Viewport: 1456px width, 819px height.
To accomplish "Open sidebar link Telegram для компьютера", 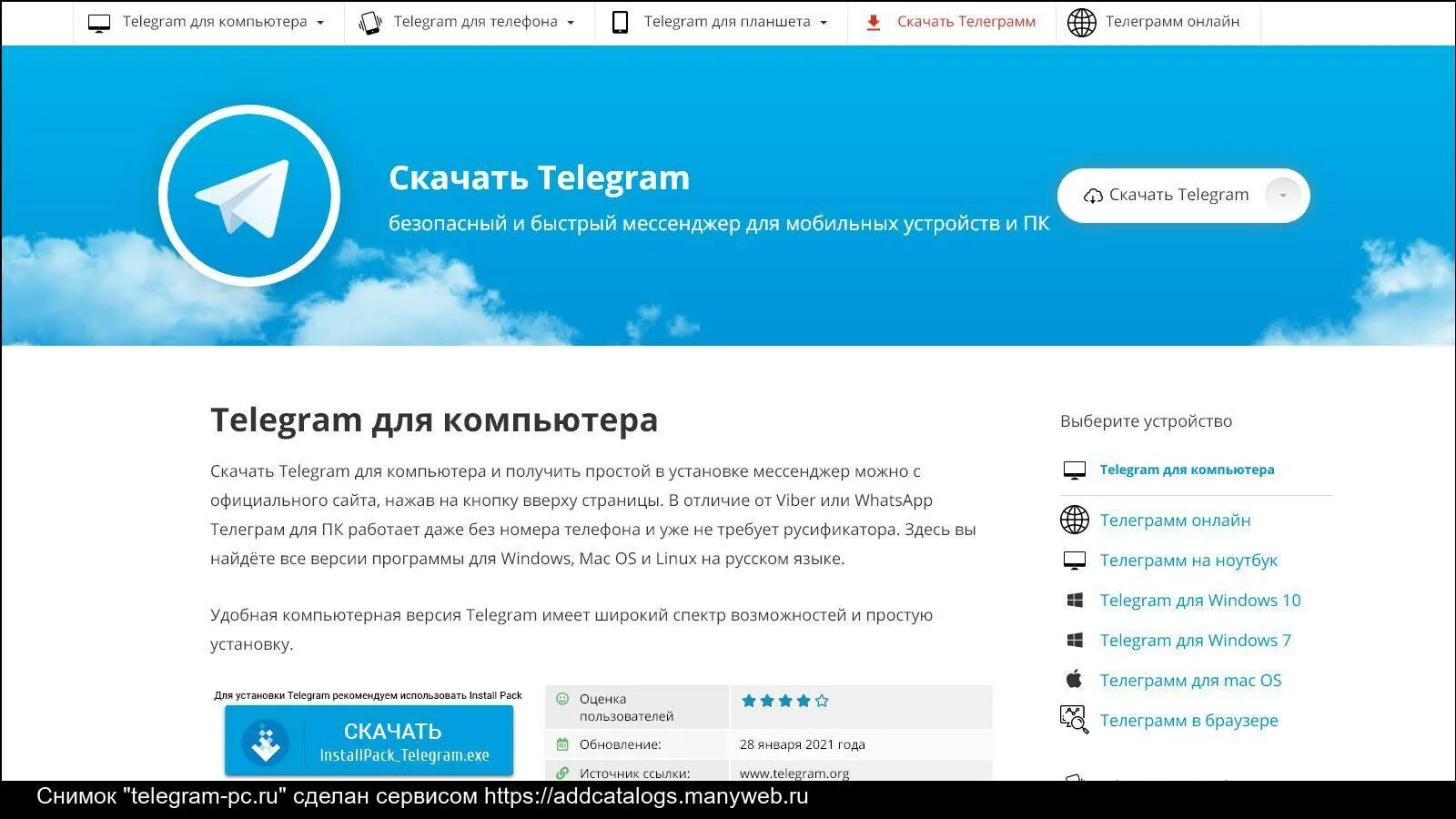I will point(1187,470).
